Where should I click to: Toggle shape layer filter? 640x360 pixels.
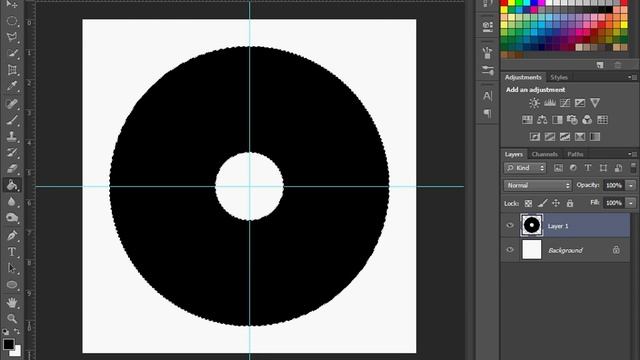tap(603, 168)
